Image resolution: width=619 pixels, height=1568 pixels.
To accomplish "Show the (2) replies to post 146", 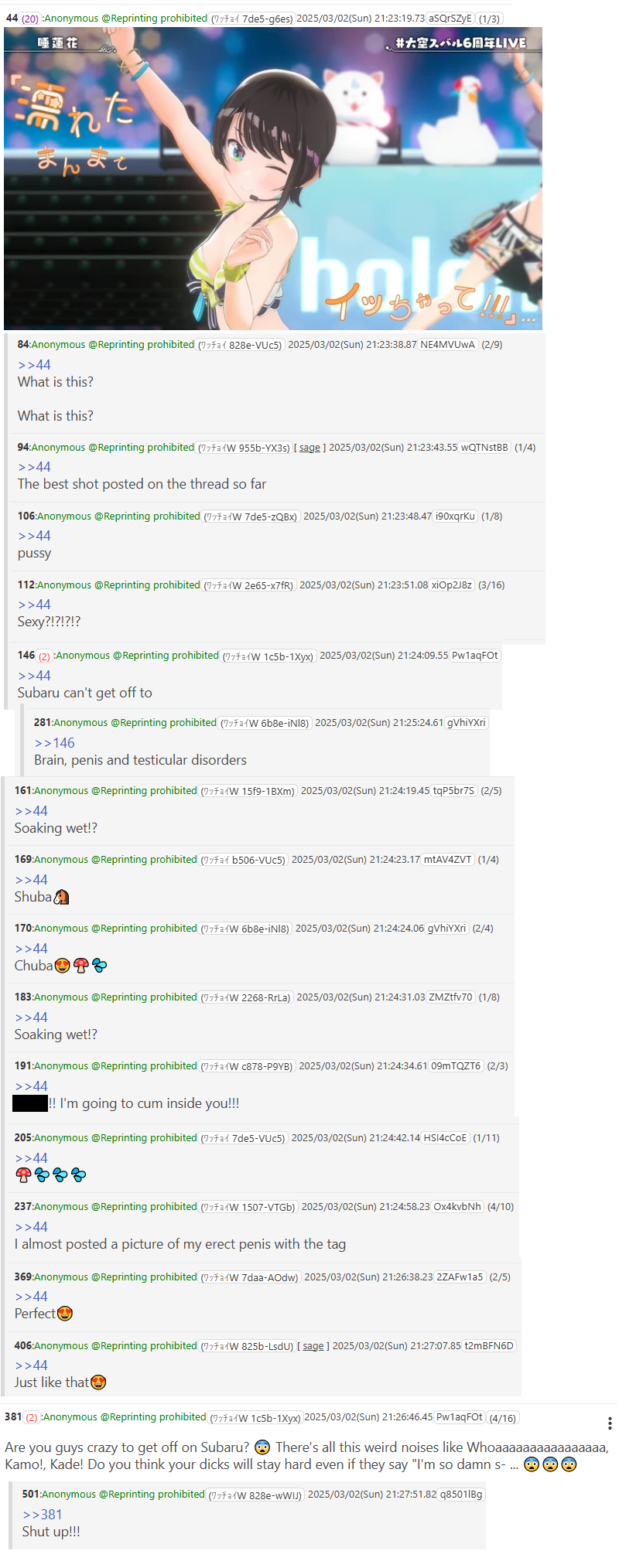I will [x=44, y=656].
